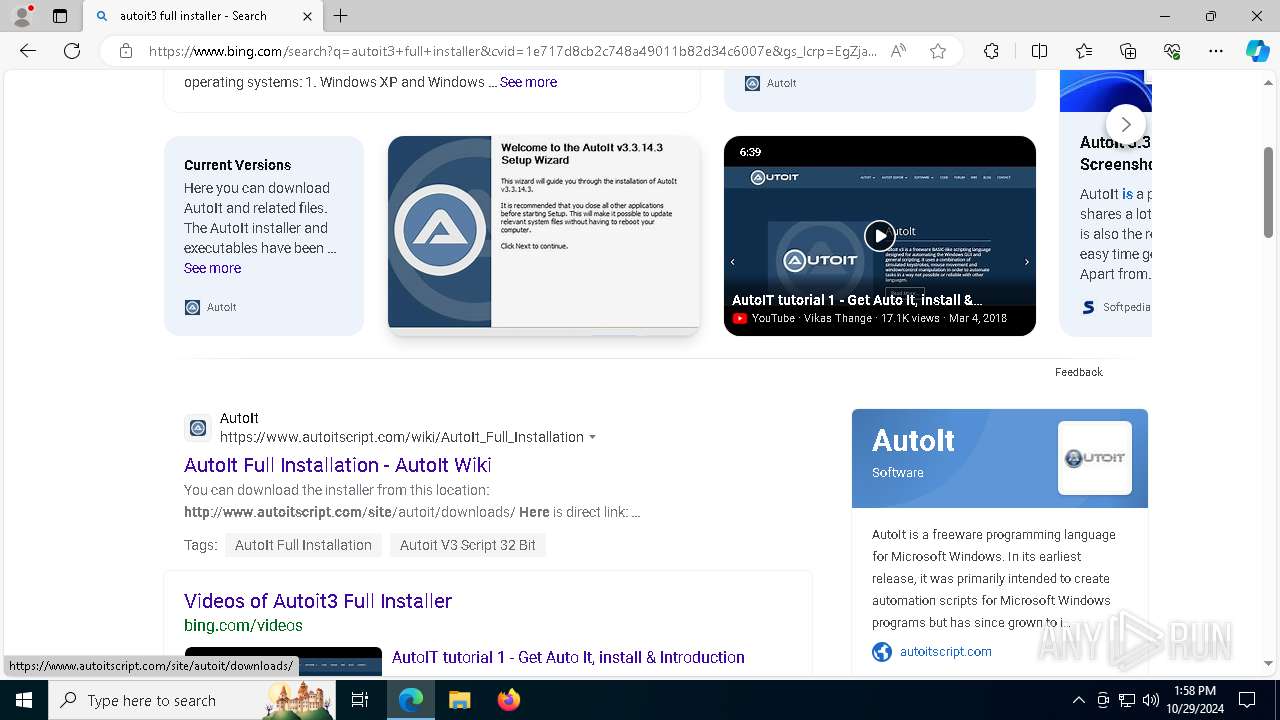
Task: Click the Feedback link
Action: (1078, 372)
